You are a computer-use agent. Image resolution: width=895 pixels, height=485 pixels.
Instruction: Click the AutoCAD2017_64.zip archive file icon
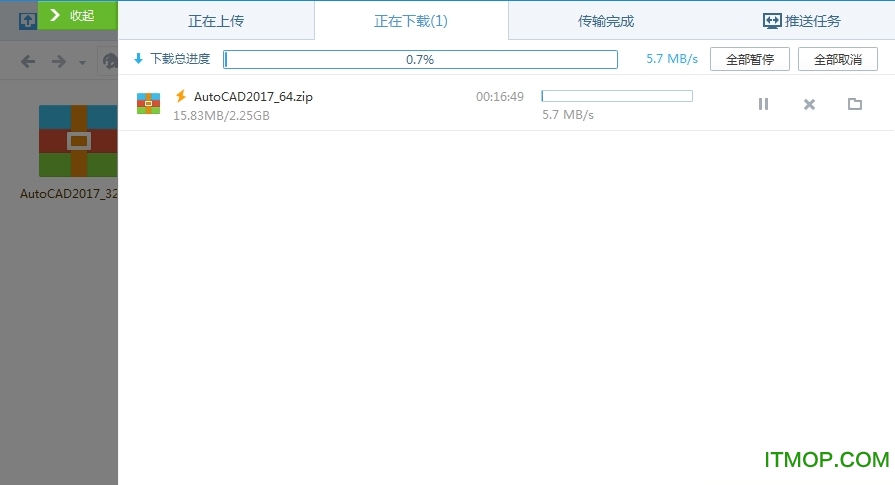coord(148,103)
